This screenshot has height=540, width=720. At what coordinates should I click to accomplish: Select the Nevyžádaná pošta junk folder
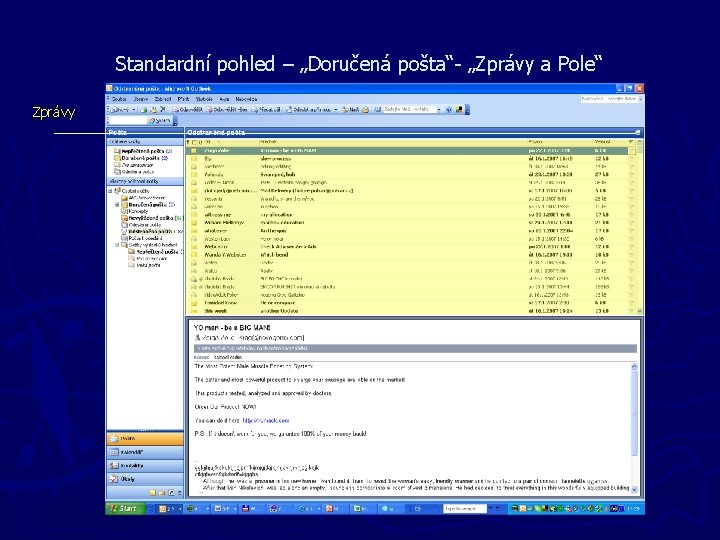point(152,218)
